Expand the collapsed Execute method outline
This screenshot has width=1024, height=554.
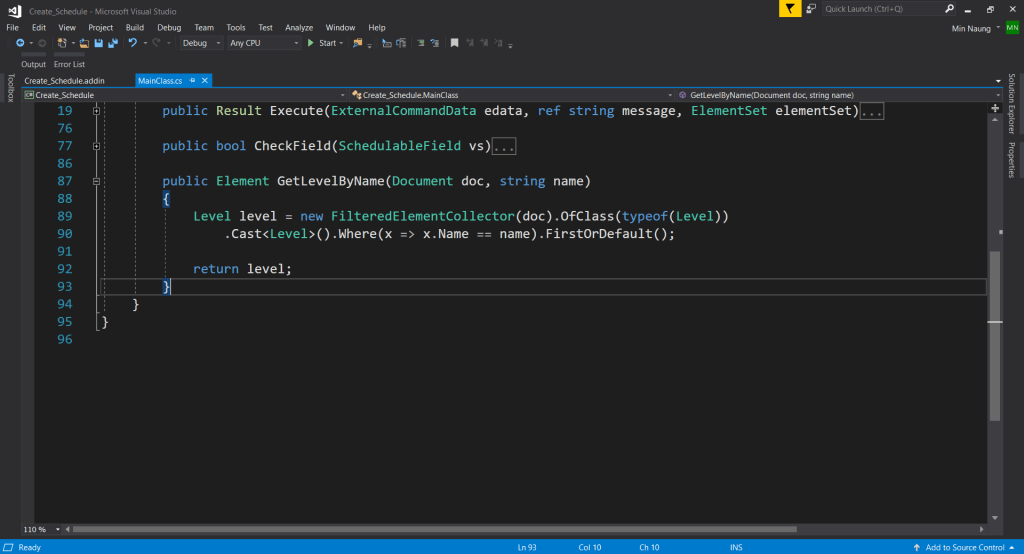pos(96,111)
